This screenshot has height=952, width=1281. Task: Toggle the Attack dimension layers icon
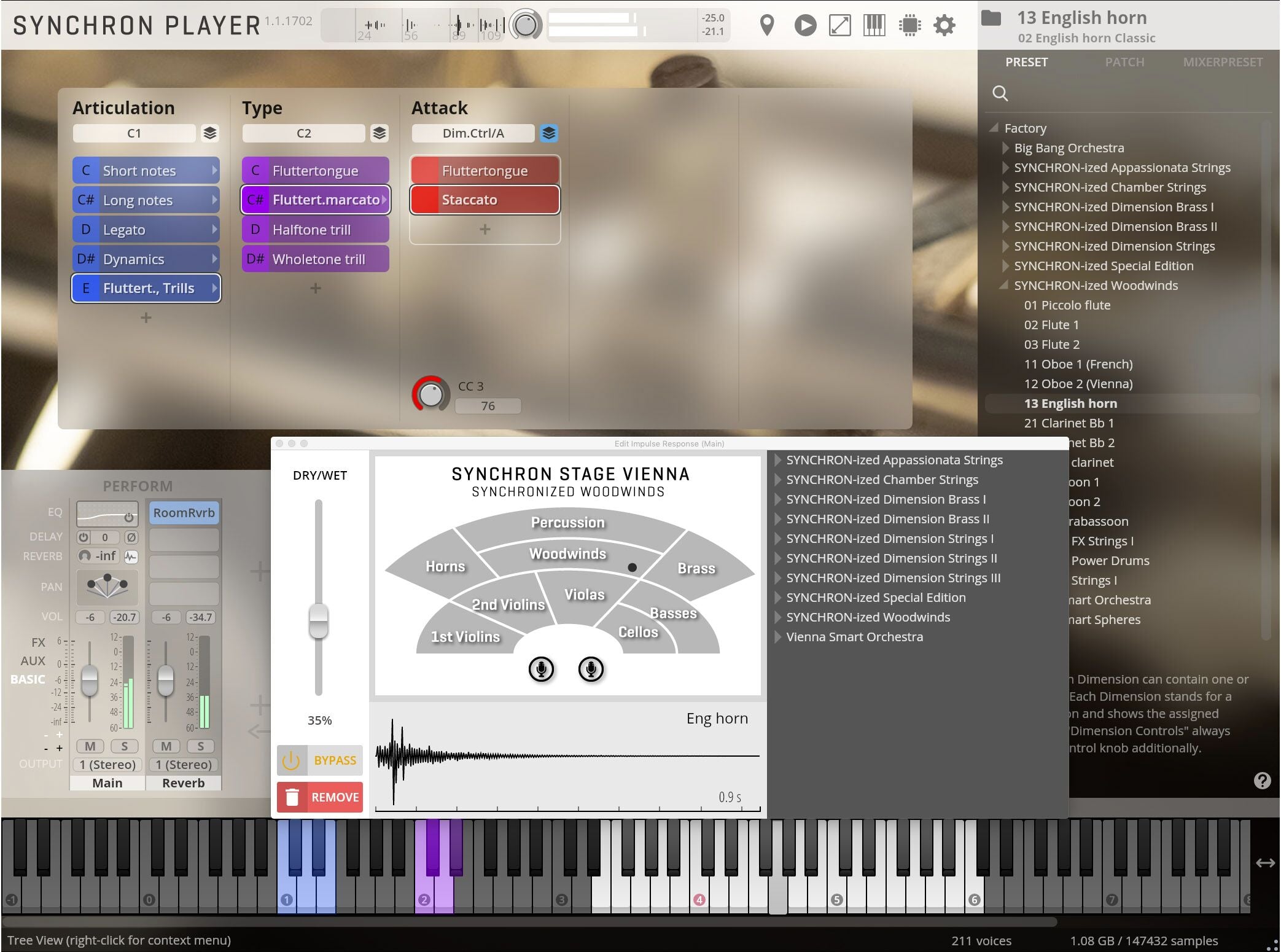[548, 133]
